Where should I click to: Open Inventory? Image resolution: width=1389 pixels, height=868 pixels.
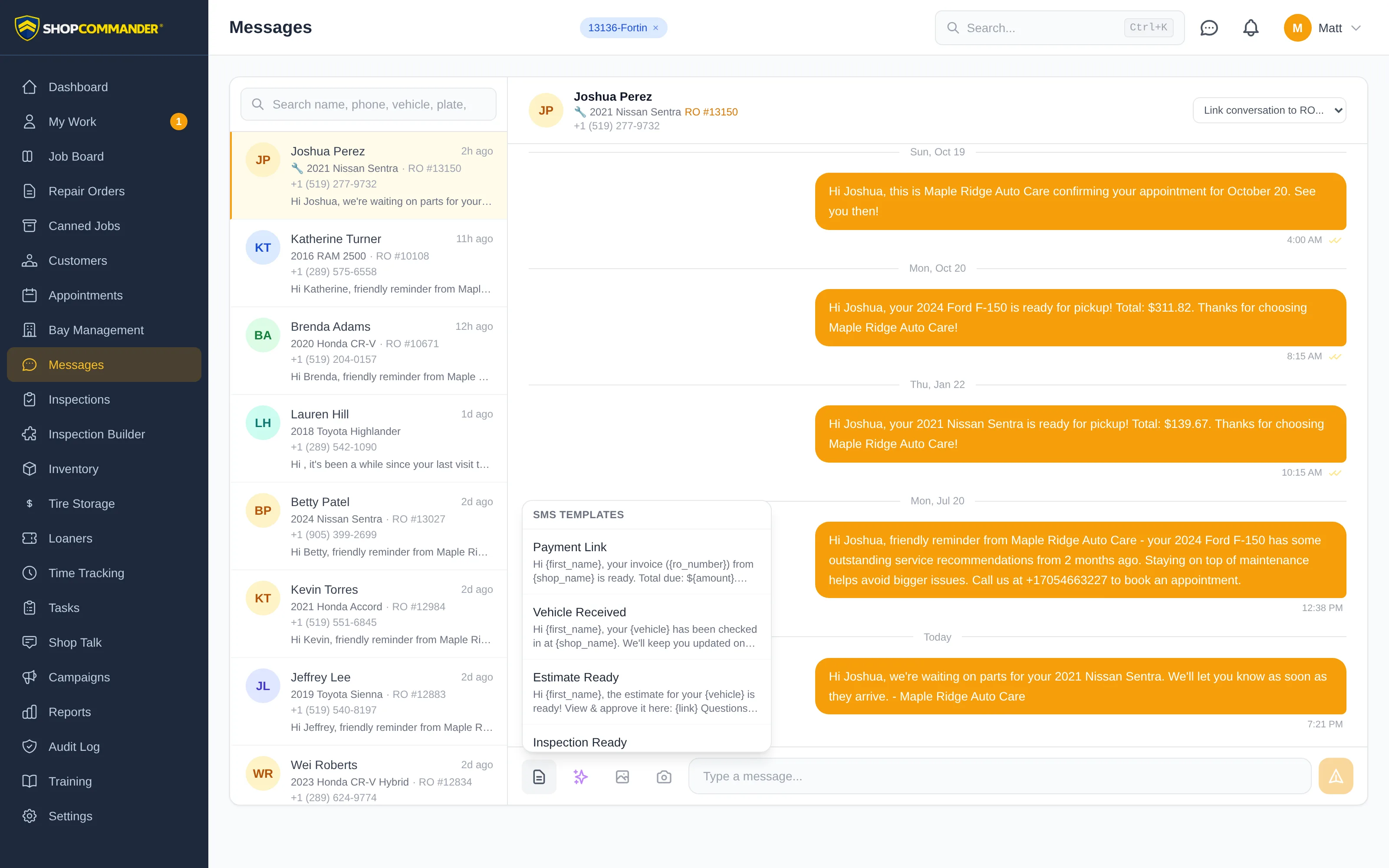point(104,469)
